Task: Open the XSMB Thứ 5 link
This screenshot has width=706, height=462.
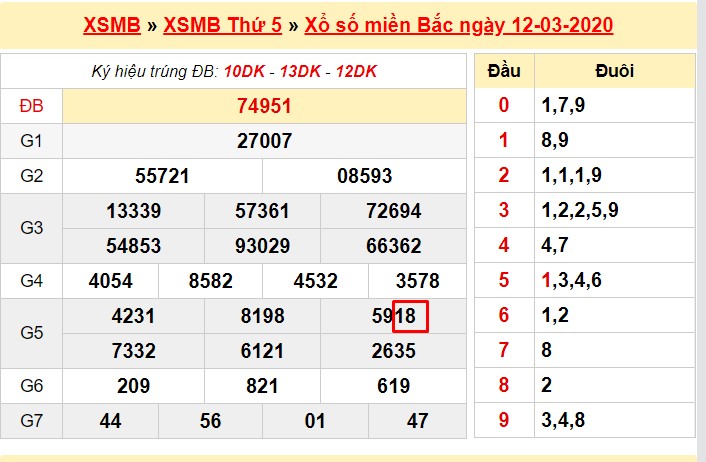Action: pyautogui.click(x=221, y=25)
